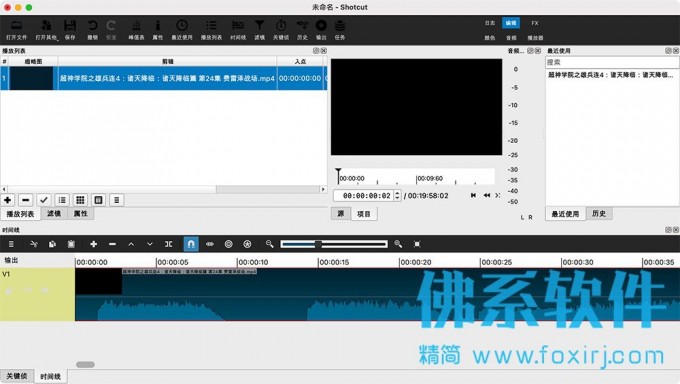Append clip with timeline plus icon
This screenshot has height=384, width=680.
(93, 244)
